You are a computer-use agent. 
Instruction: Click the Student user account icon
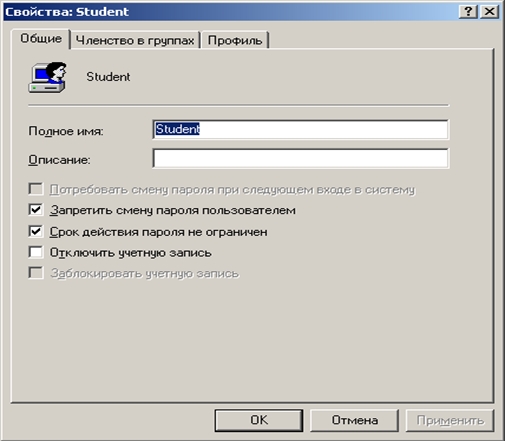coord(47,77)
